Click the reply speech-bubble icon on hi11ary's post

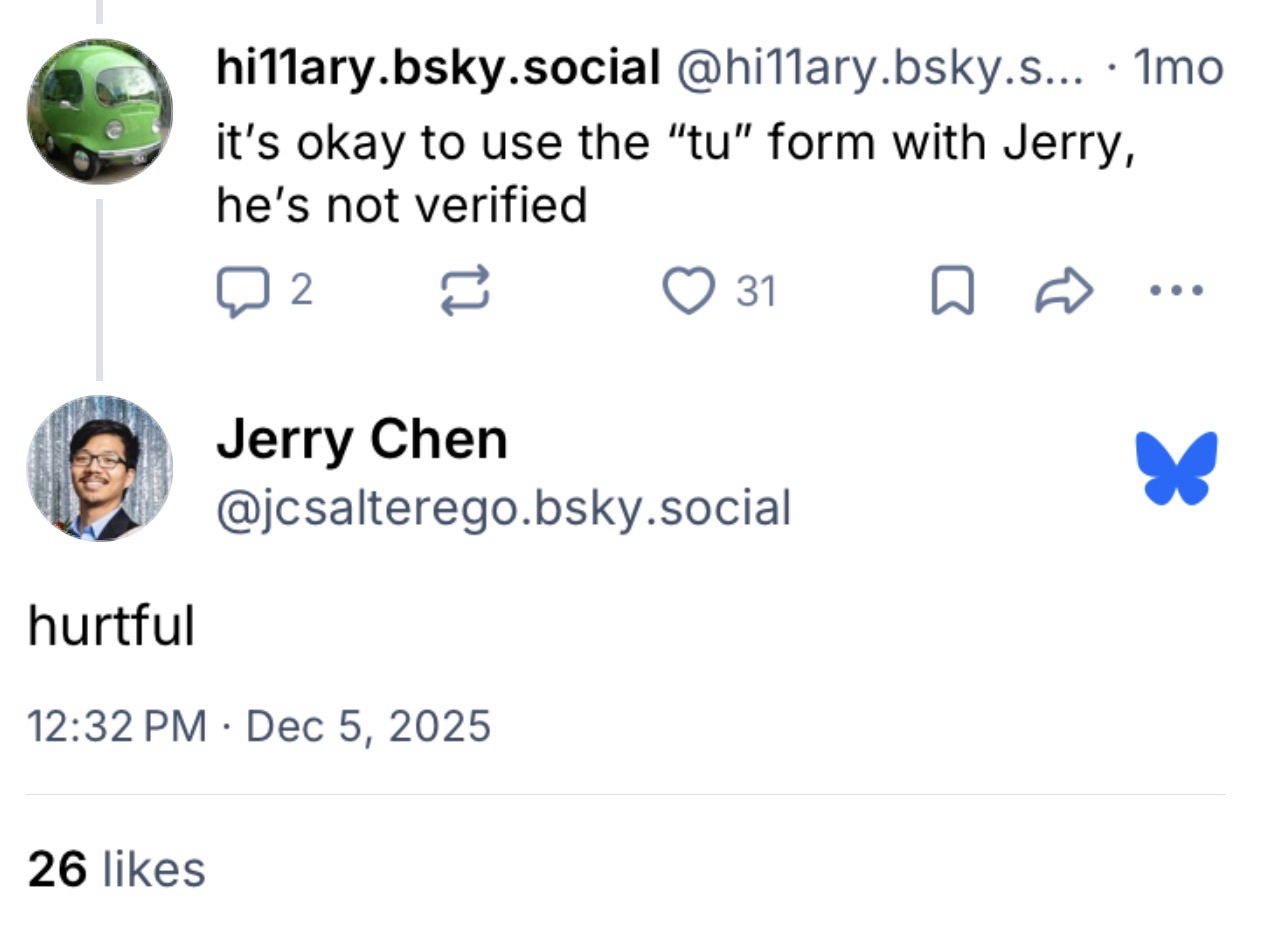tap(237, 292)
